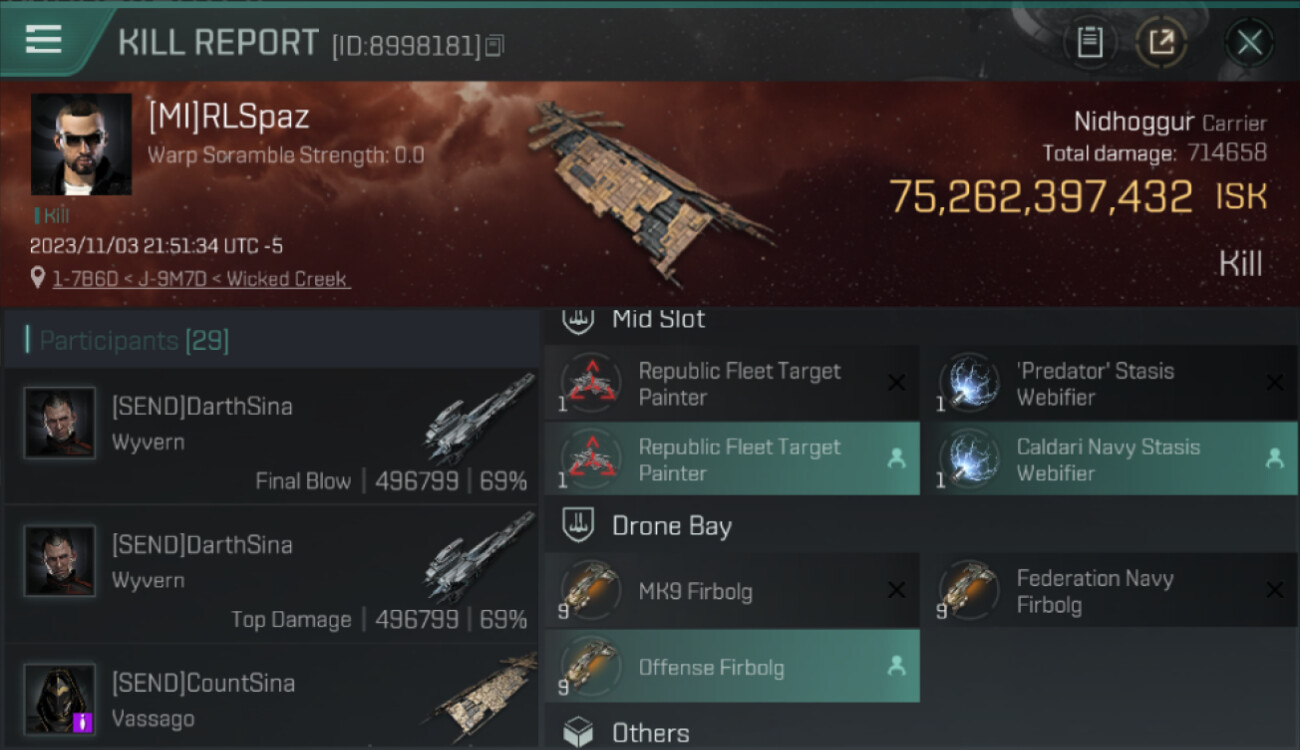Viewport: 1300px width, 750px height.
Task: Click the 'Predator' Stasis Webifier icon
Action: pos(968,383)
